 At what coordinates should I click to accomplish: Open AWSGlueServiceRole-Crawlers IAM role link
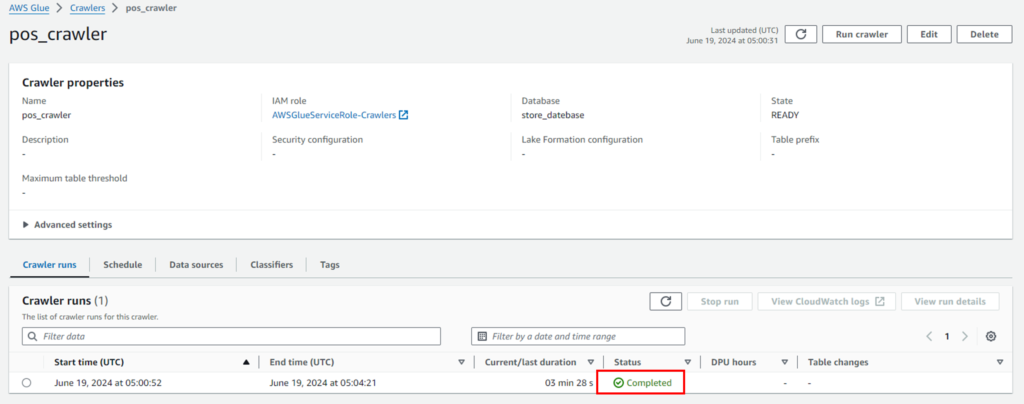334,115
